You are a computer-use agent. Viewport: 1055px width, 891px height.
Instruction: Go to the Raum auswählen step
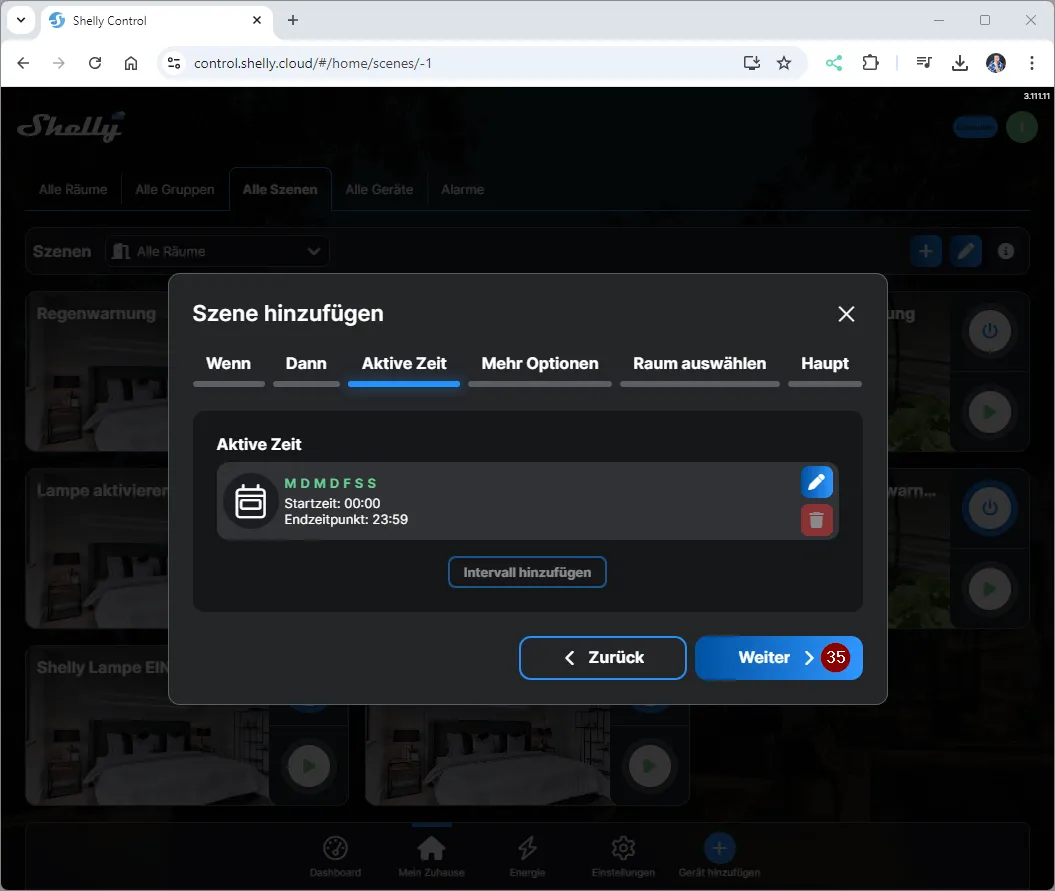tap(699, 364)
